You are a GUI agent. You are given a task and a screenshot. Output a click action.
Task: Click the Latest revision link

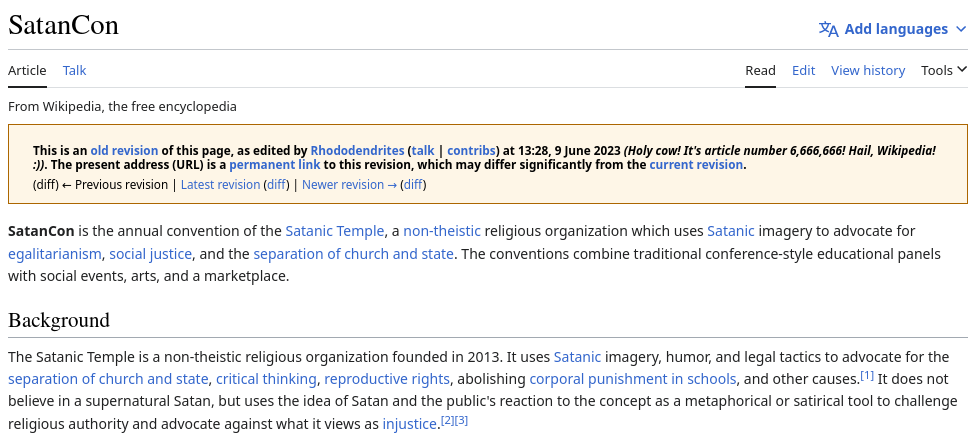tap(220, 185)
